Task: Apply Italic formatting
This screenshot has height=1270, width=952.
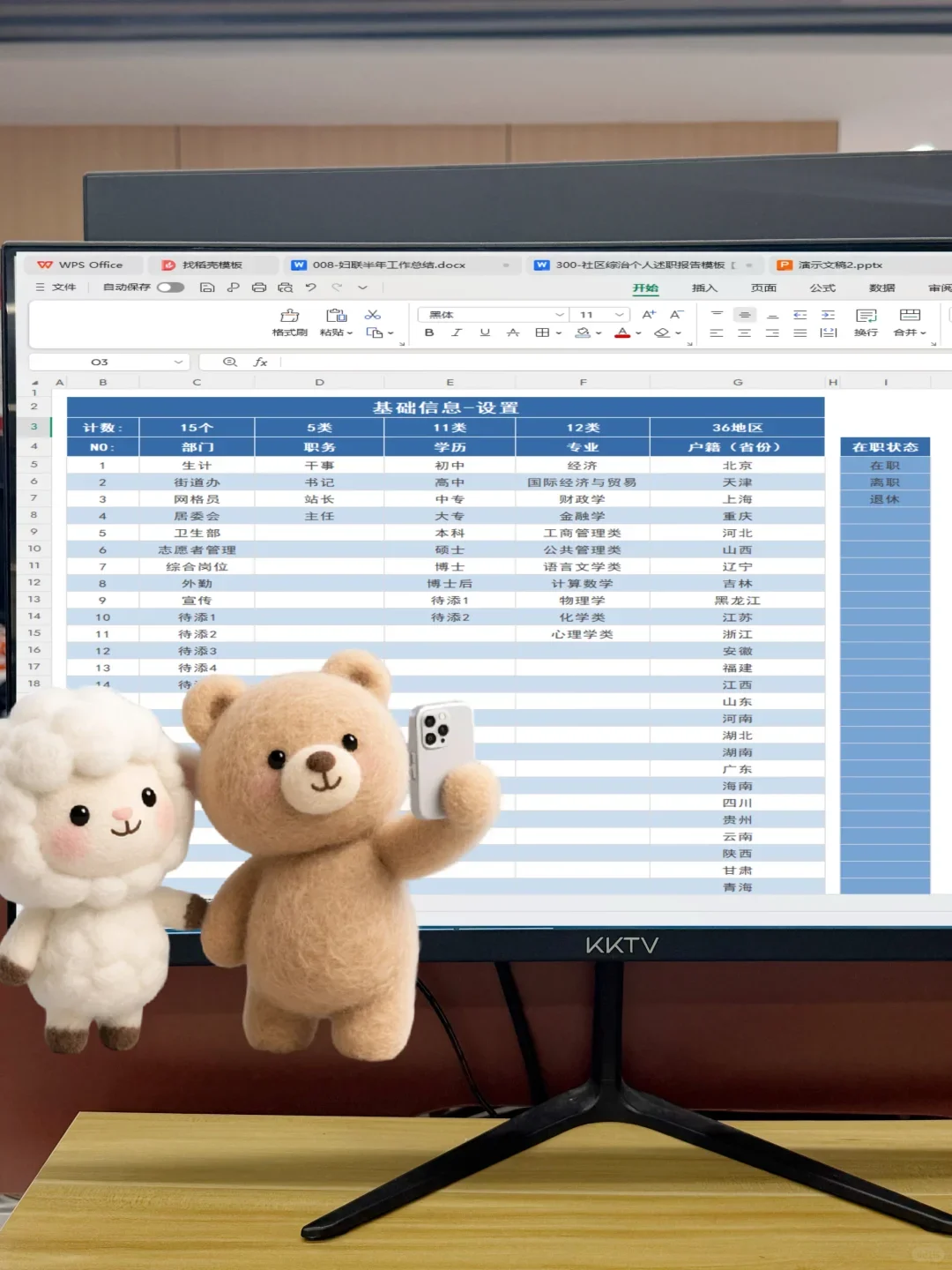Action: click(457, 332)
